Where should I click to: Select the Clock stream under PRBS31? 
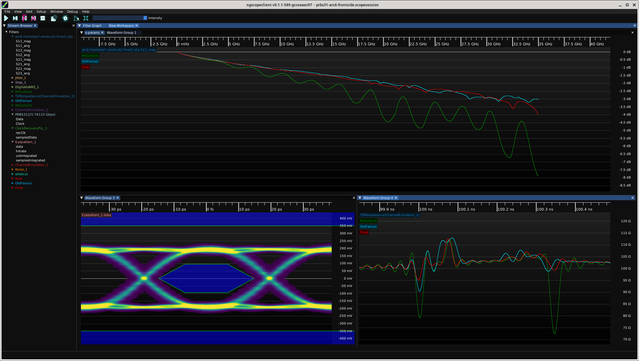20,123
